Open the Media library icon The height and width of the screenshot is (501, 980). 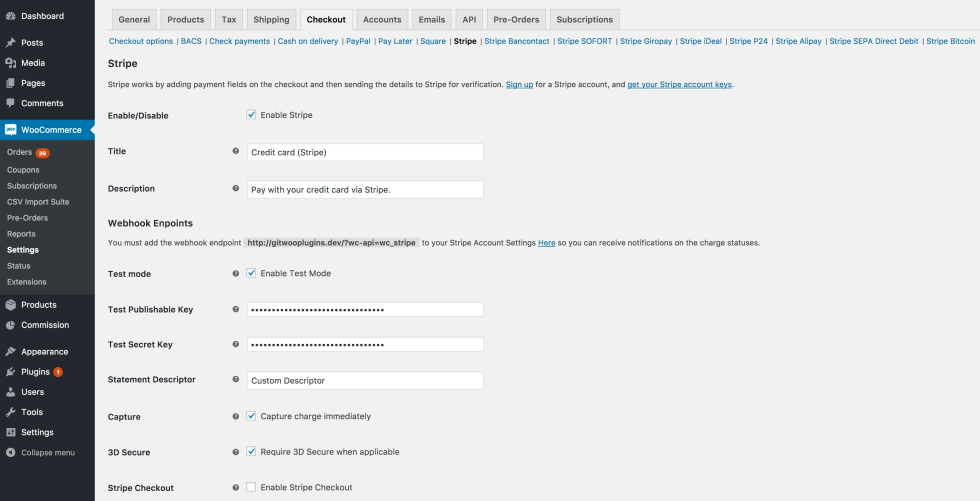click(10, 63)
